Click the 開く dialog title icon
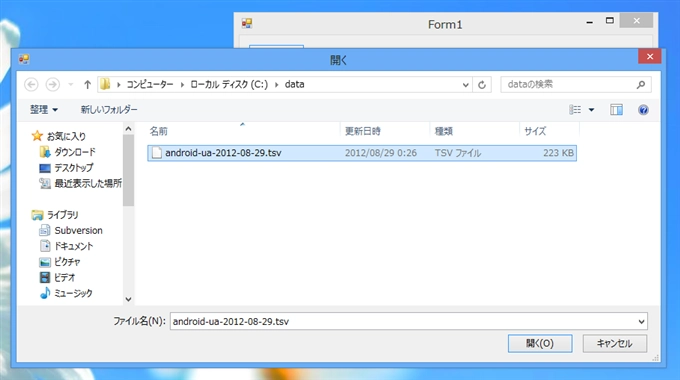This screenshot has height=380, width=680. tap(24, 59)
